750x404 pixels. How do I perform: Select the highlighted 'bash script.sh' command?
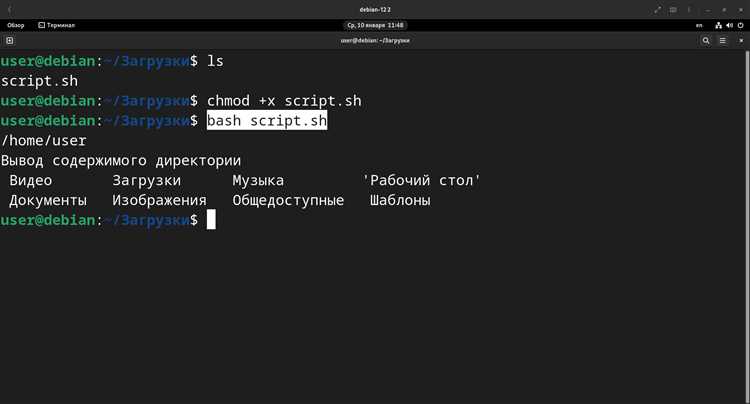pyautogui.click(x=267, y=120)
